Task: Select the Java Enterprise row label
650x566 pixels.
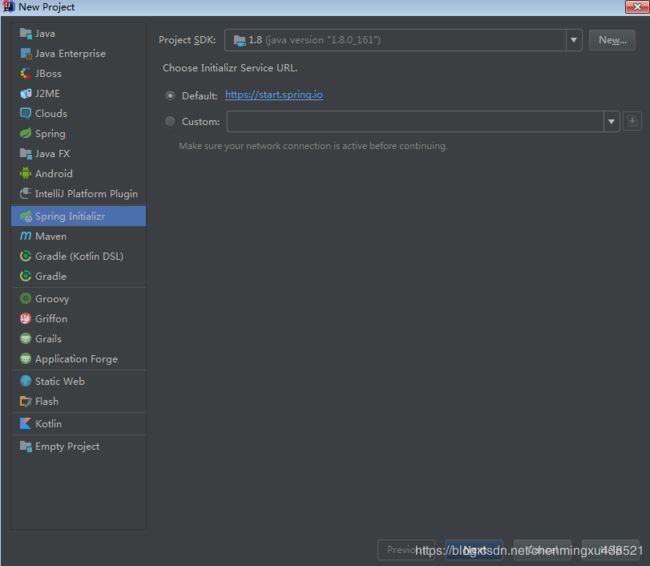Action: point(70,54)
